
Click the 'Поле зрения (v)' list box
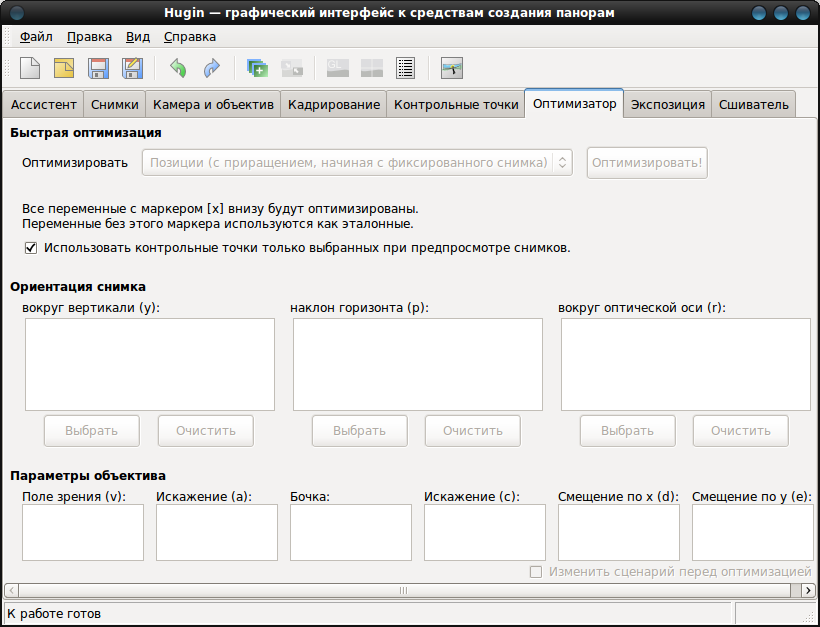tap(83, 532)
